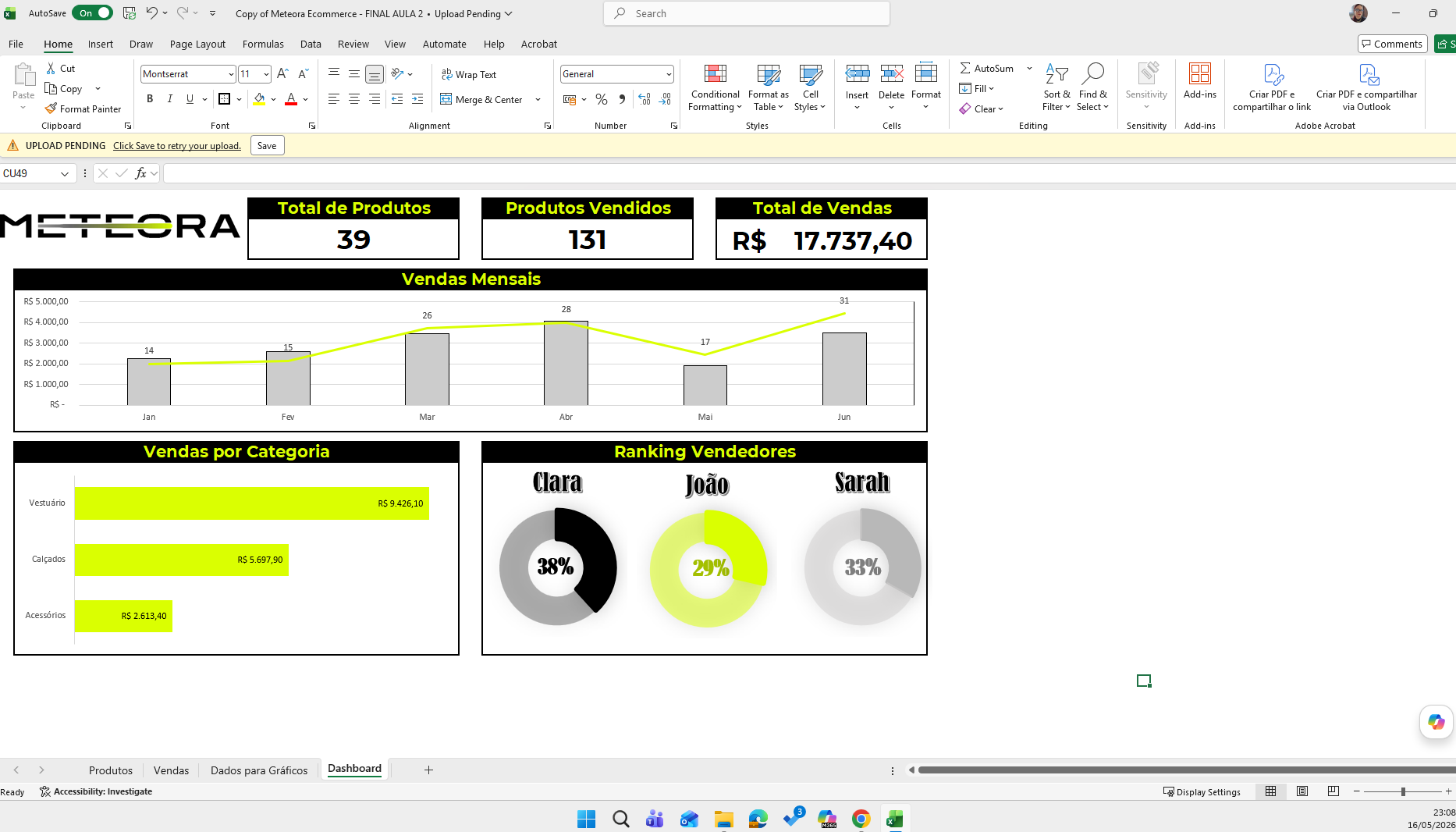Click the Increase Indent icon
Viewport: 1456px width, 832px height.
[x=417, y=99]
